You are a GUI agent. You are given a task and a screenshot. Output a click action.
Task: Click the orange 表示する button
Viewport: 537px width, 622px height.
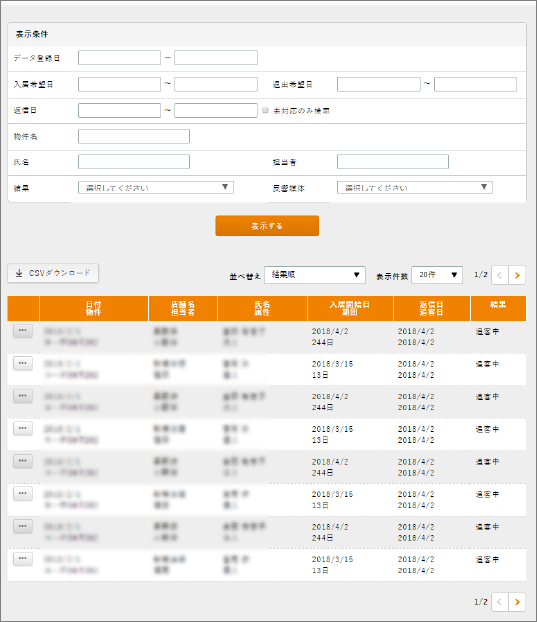pos(267,226)
